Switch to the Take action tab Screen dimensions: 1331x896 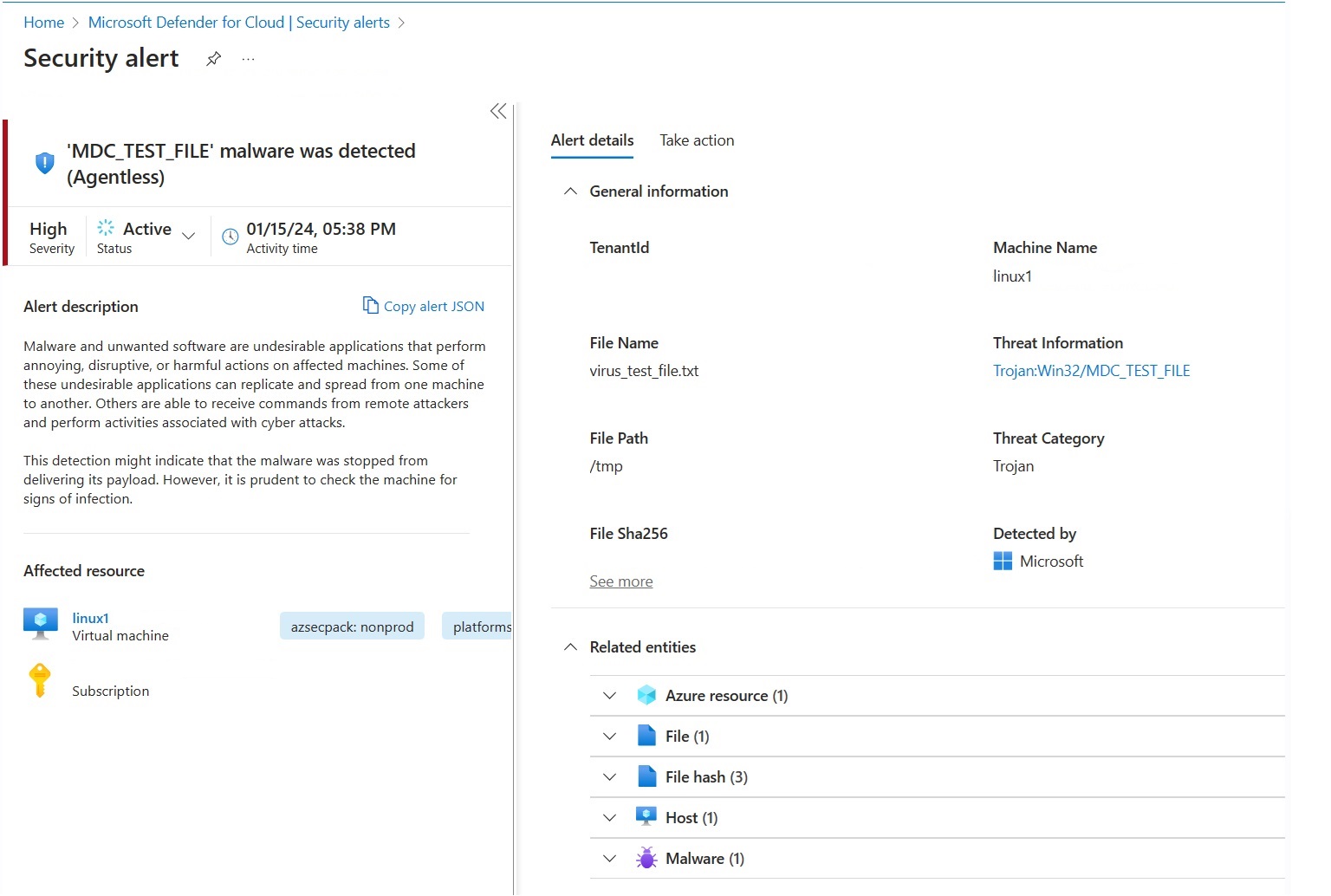(x=697, y=140)
